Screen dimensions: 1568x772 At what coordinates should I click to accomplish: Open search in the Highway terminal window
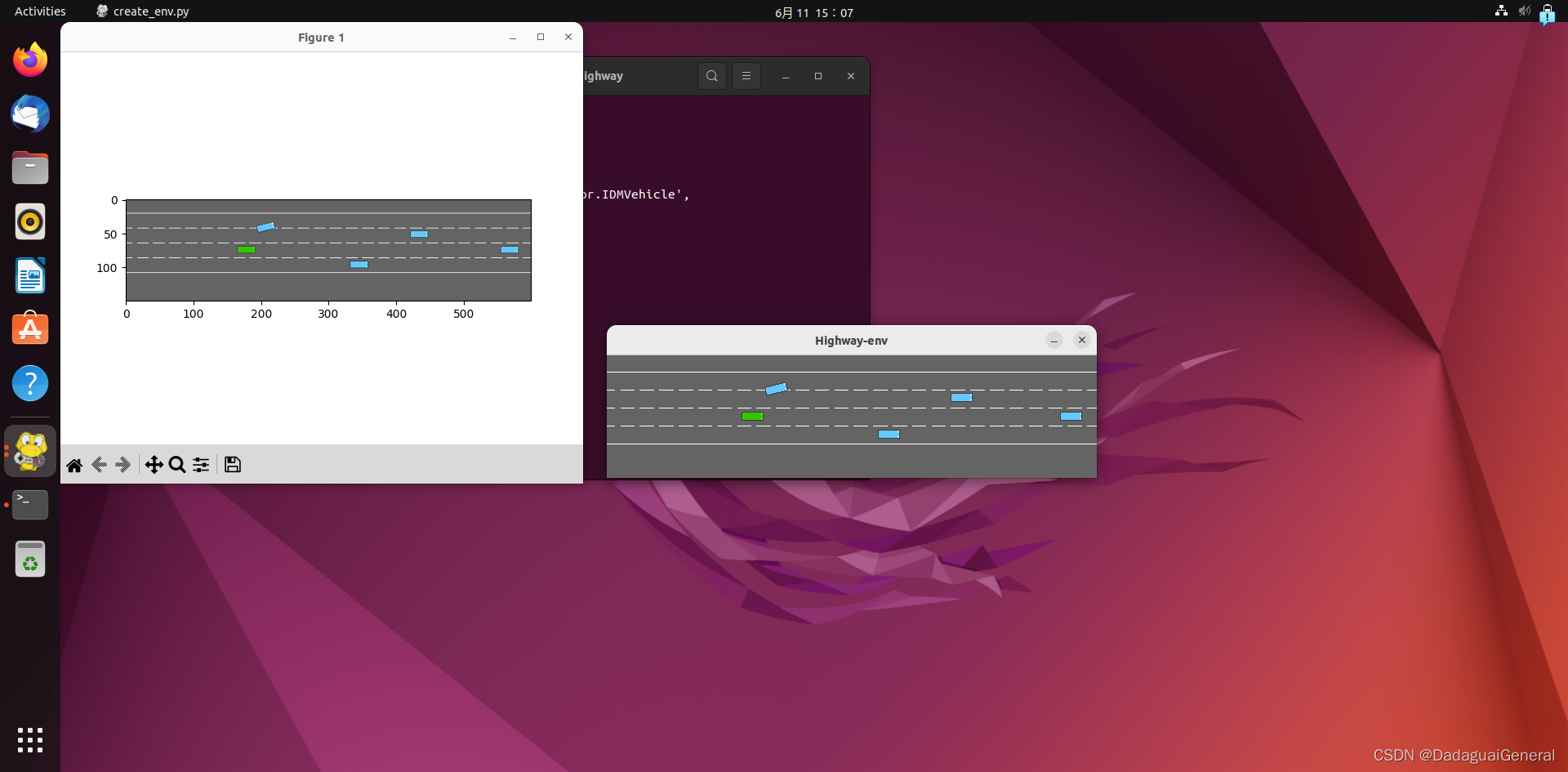pos(711,75)
